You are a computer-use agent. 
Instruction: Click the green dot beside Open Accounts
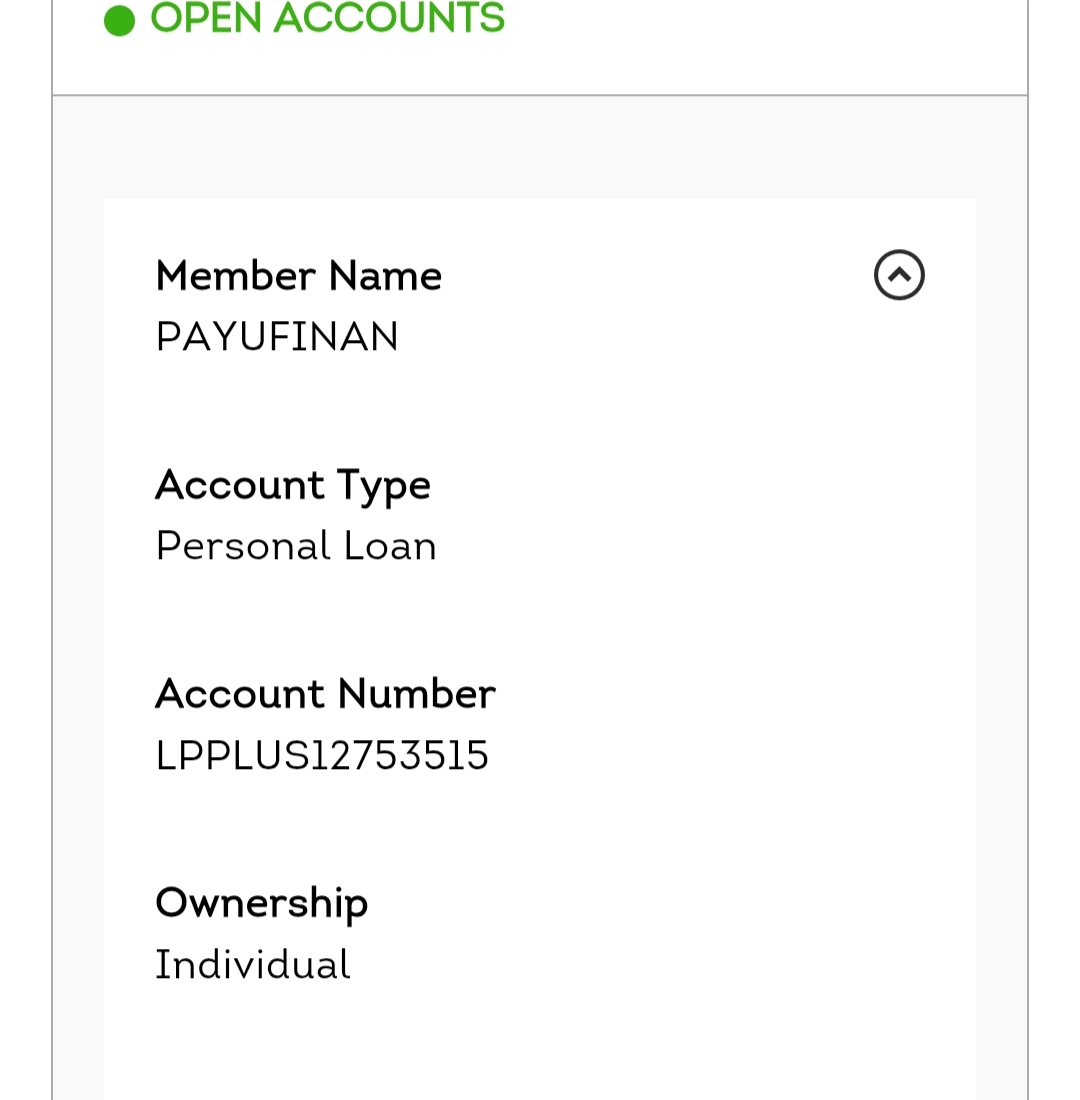[x=119, y=21]
